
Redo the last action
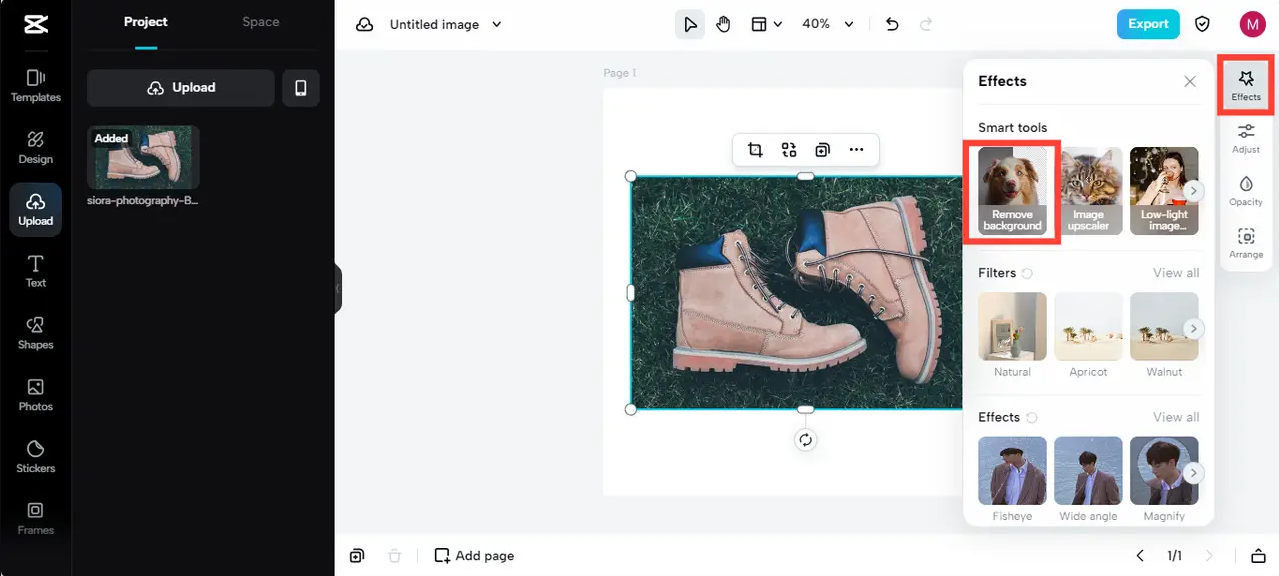925,24
